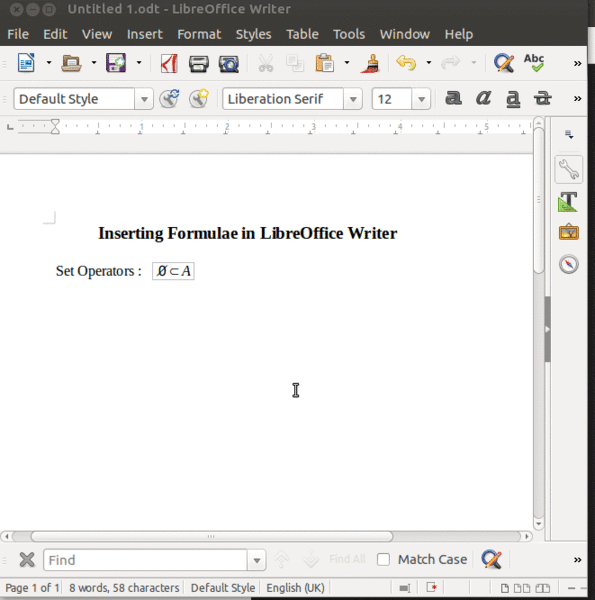Toggle Bold formatting
This screenshot has width=595, height=600.
click(453, 98)
